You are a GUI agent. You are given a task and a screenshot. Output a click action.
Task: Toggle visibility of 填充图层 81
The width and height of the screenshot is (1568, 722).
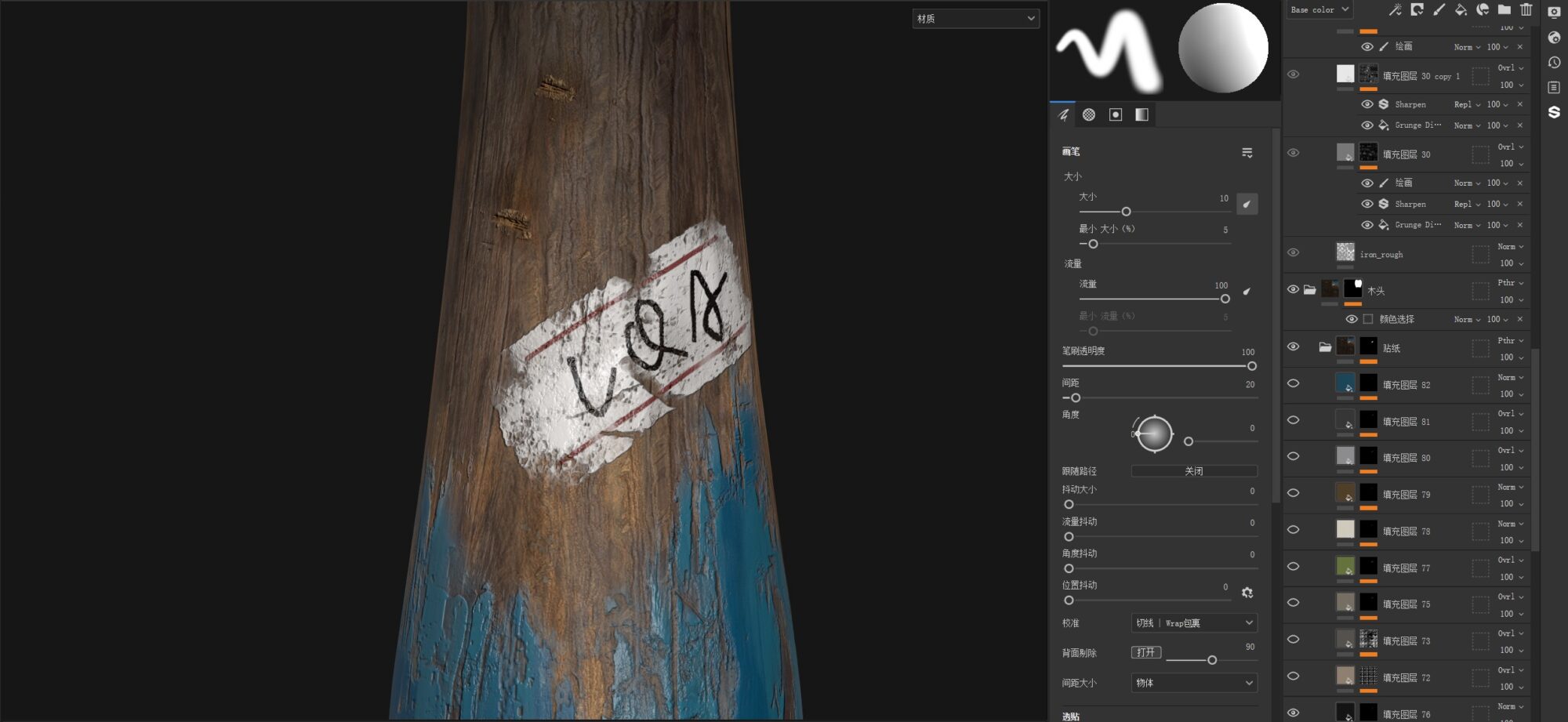pyautogui.click(x=1293, y=420)
